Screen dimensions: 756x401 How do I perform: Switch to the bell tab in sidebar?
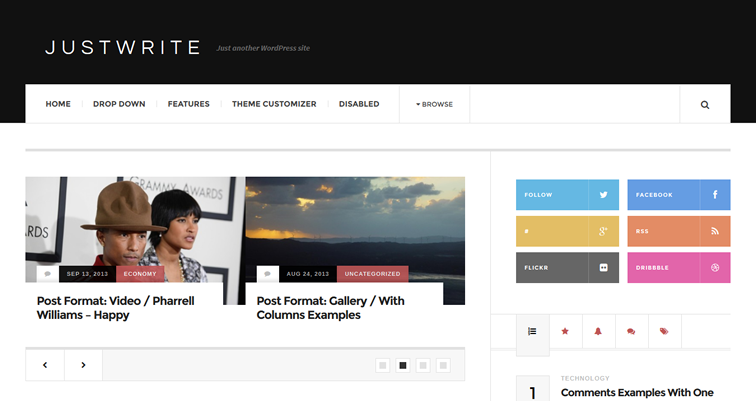point(598,330)
